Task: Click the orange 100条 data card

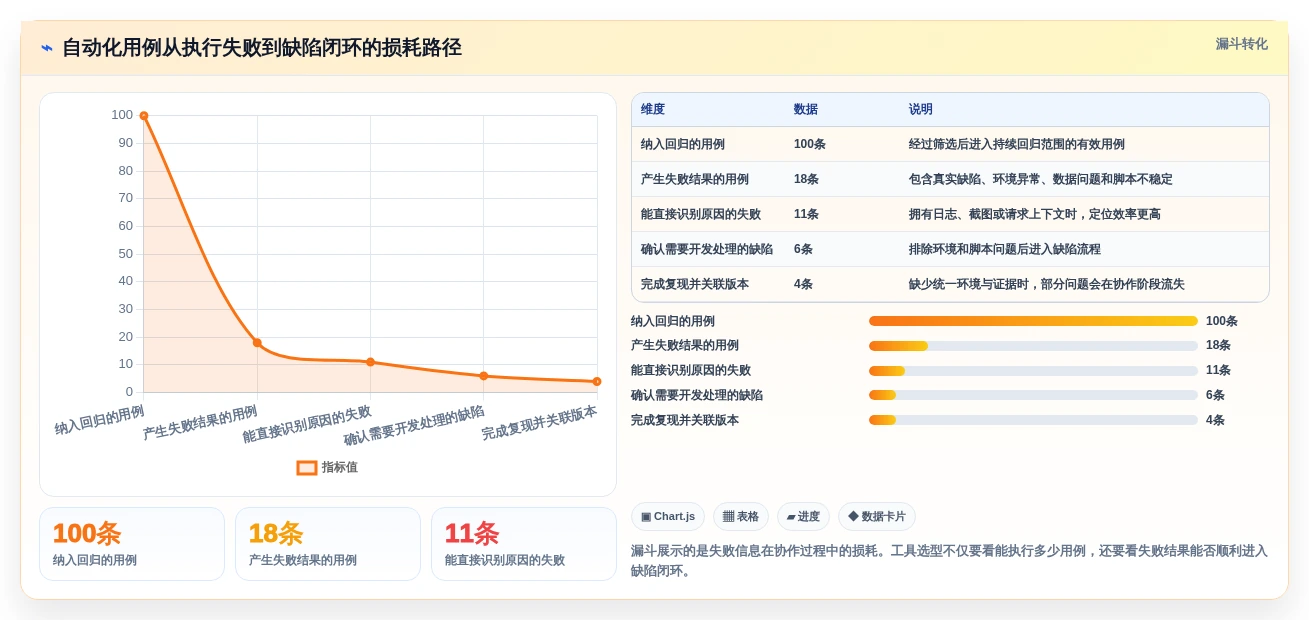Action: [132, 544]
